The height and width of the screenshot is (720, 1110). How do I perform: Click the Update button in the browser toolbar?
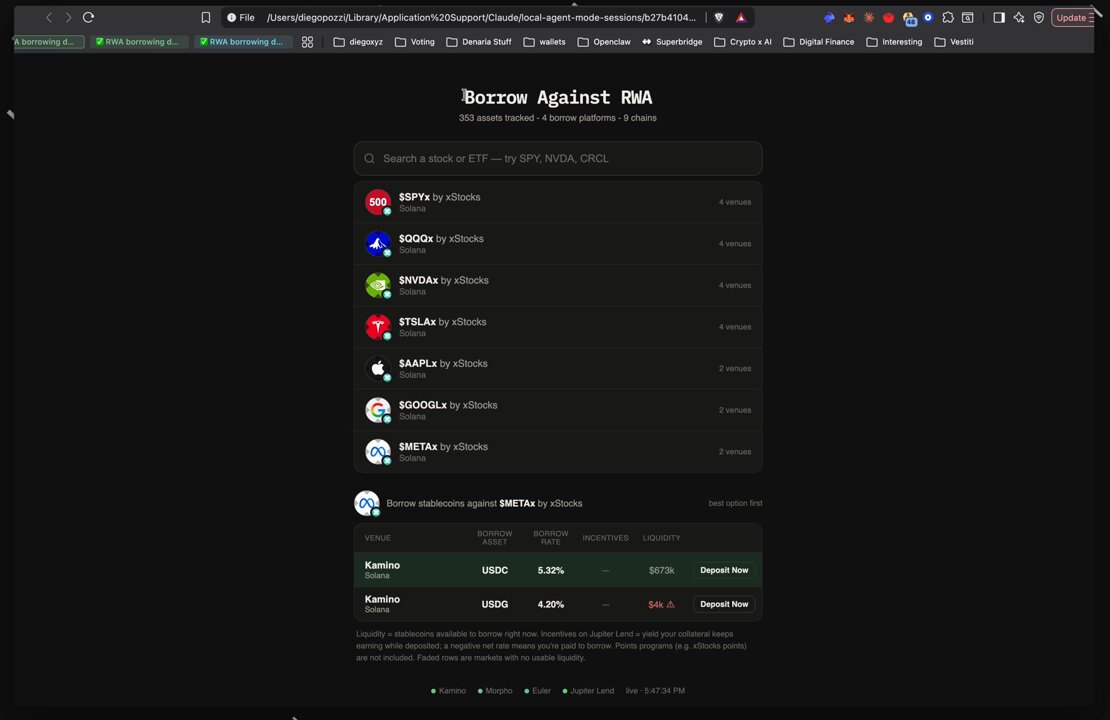[1075, 18]
